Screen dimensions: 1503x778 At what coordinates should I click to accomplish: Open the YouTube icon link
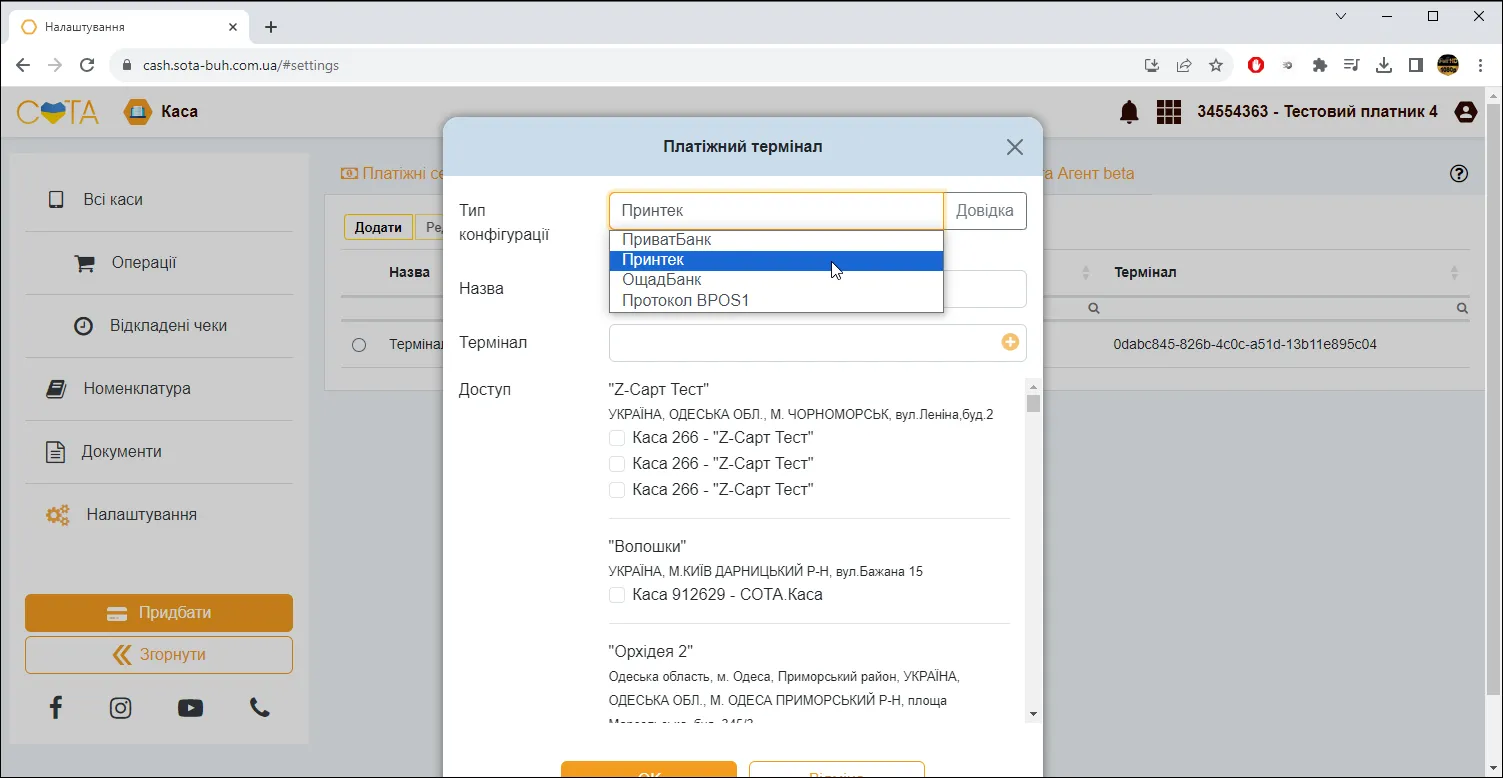click(190, 708)
